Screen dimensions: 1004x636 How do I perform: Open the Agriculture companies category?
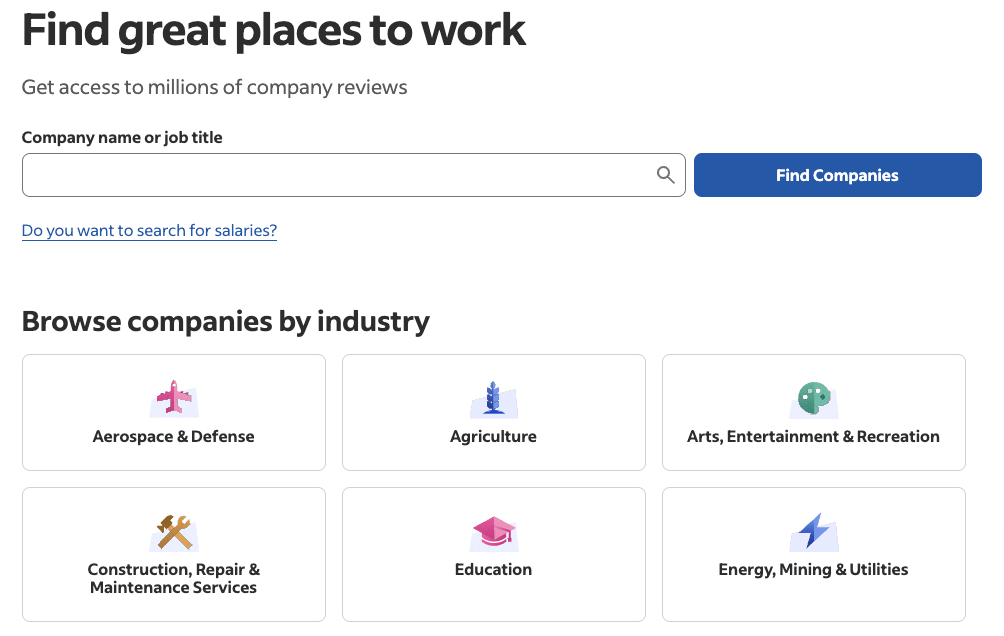point(493,412)
